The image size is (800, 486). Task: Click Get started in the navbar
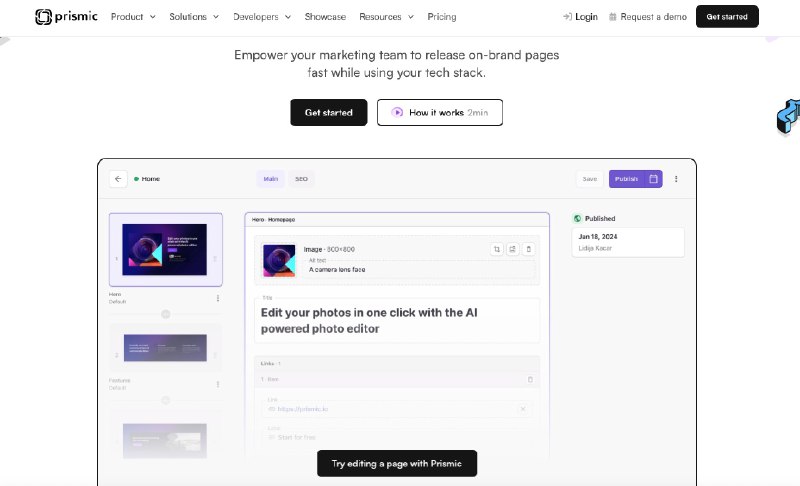(727, 16)
